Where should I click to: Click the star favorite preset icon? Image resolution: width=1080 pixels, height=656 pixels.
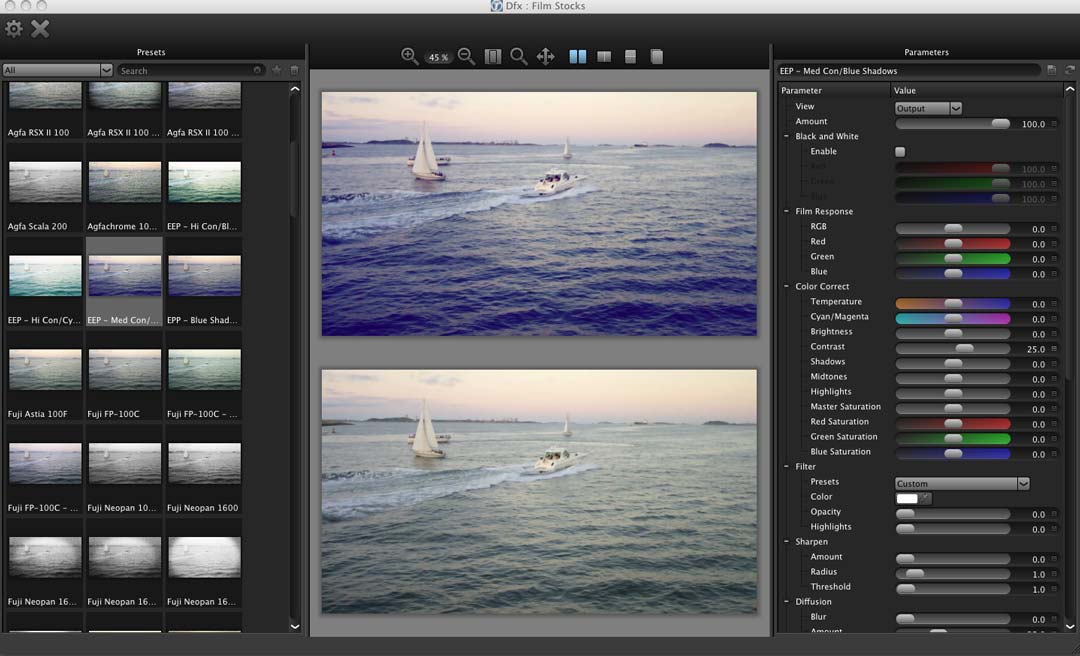pos(276,70)
